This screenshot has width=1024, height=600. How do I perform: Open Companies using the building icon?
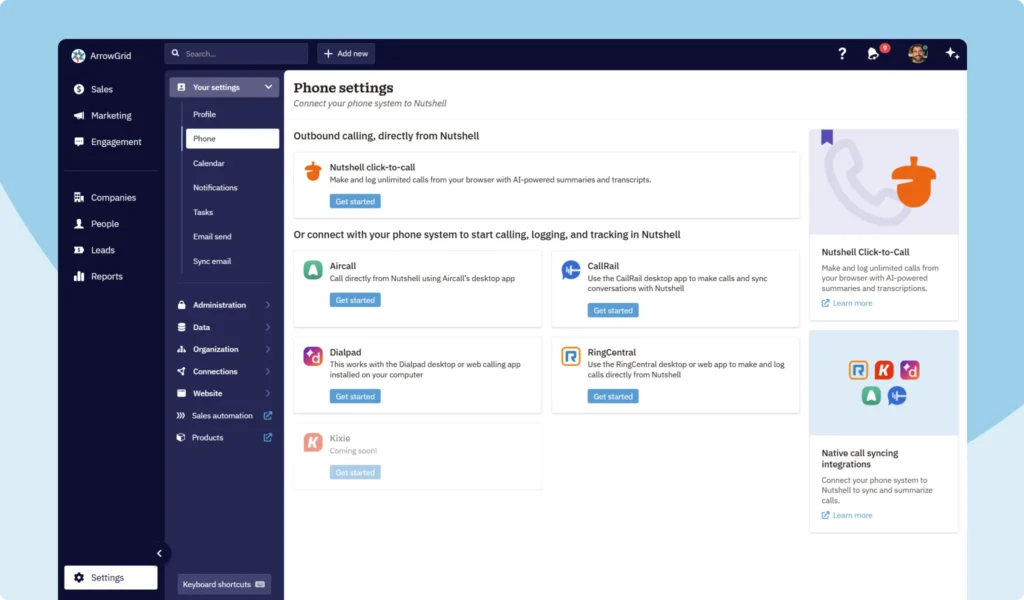(x=78, y=197)
